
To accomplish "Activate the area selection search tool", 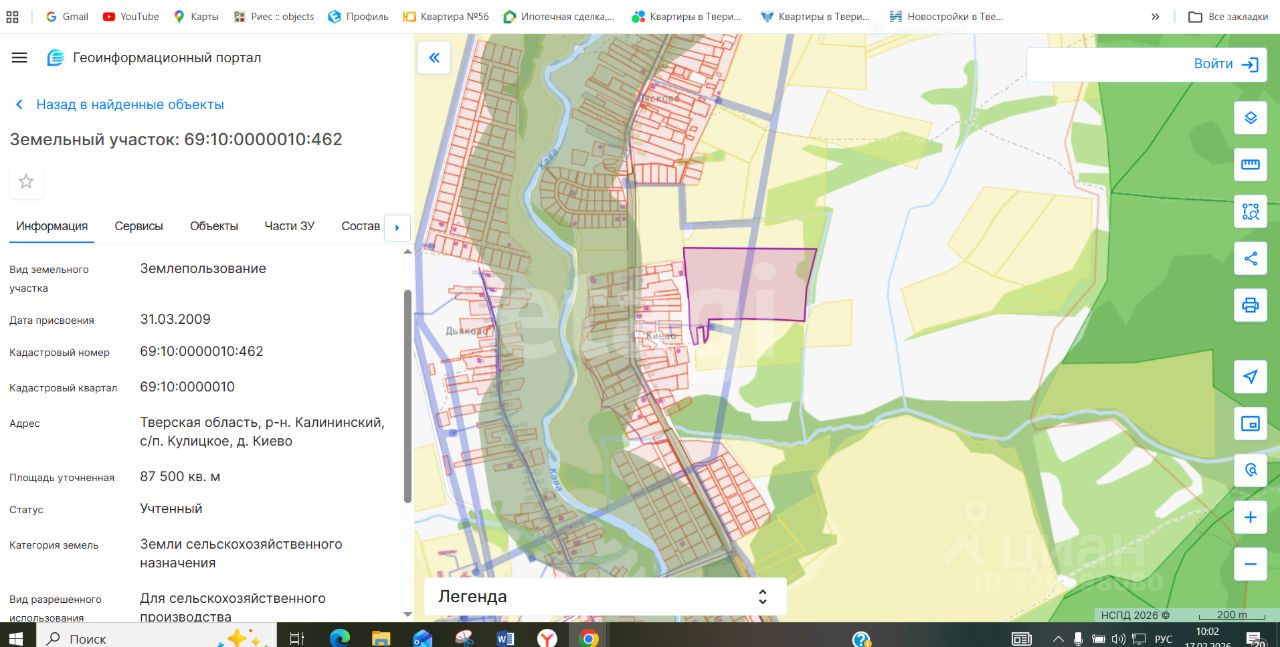I will pos(1250,211).
